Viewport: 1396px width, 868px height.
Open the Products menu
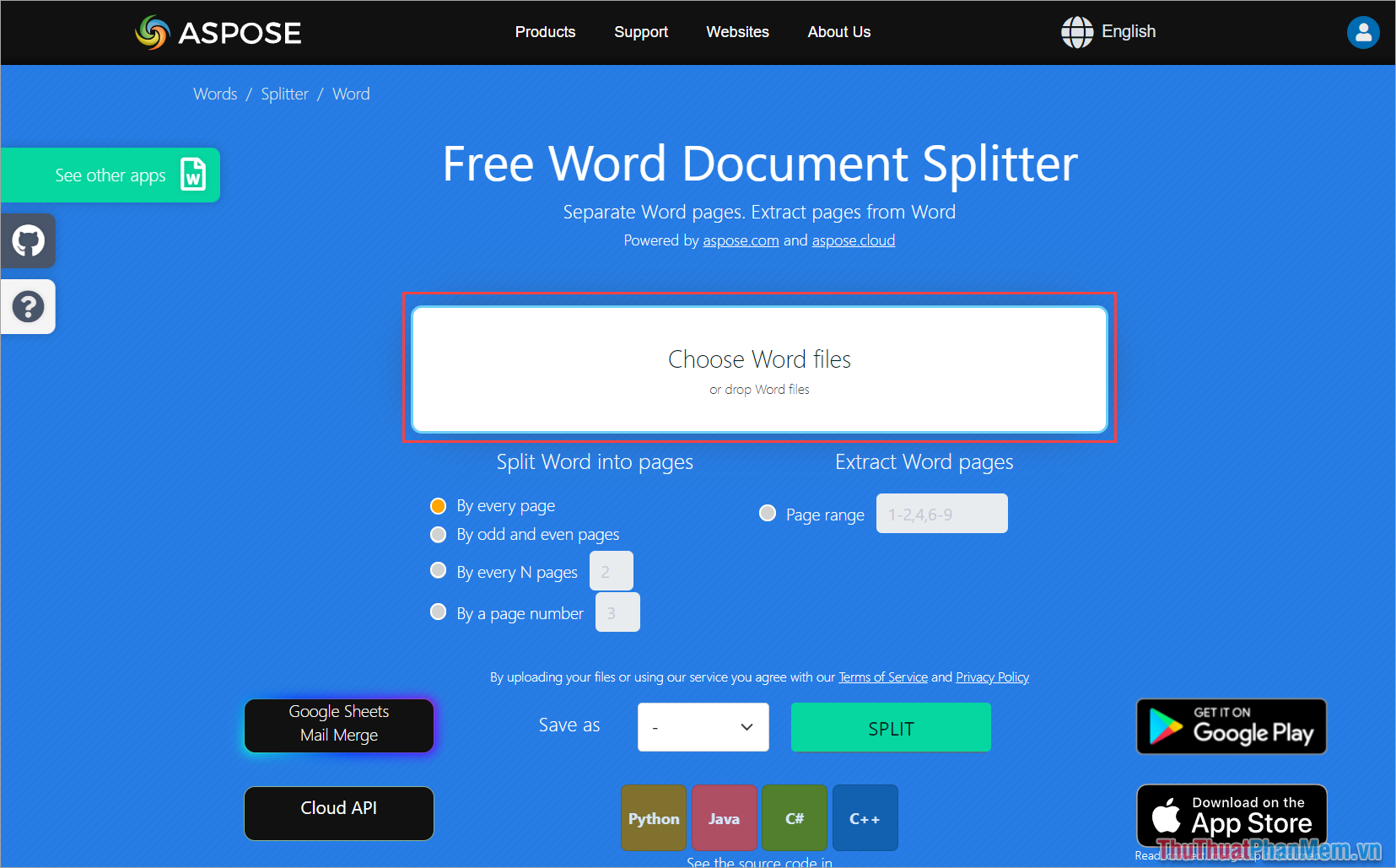coord(545,32)
